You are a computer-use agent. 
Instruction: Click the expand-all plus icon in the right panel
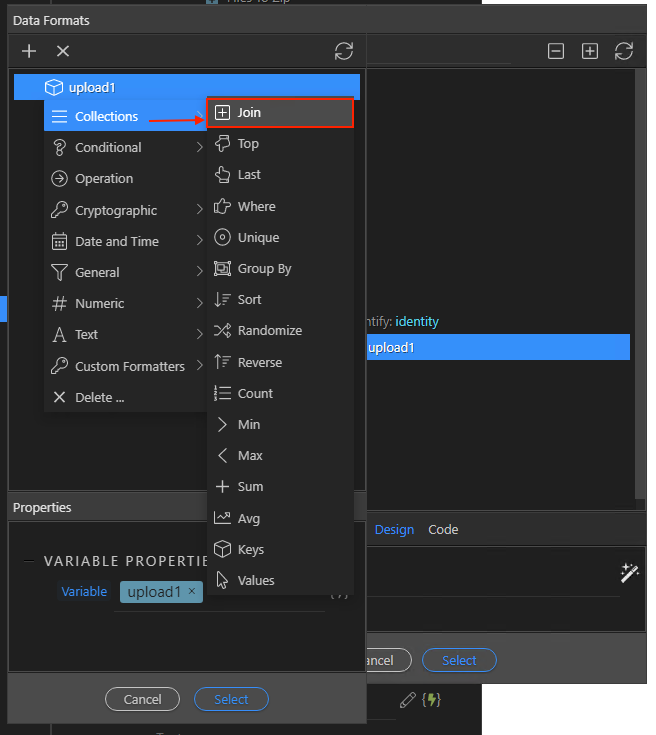[x=590, y=51]
